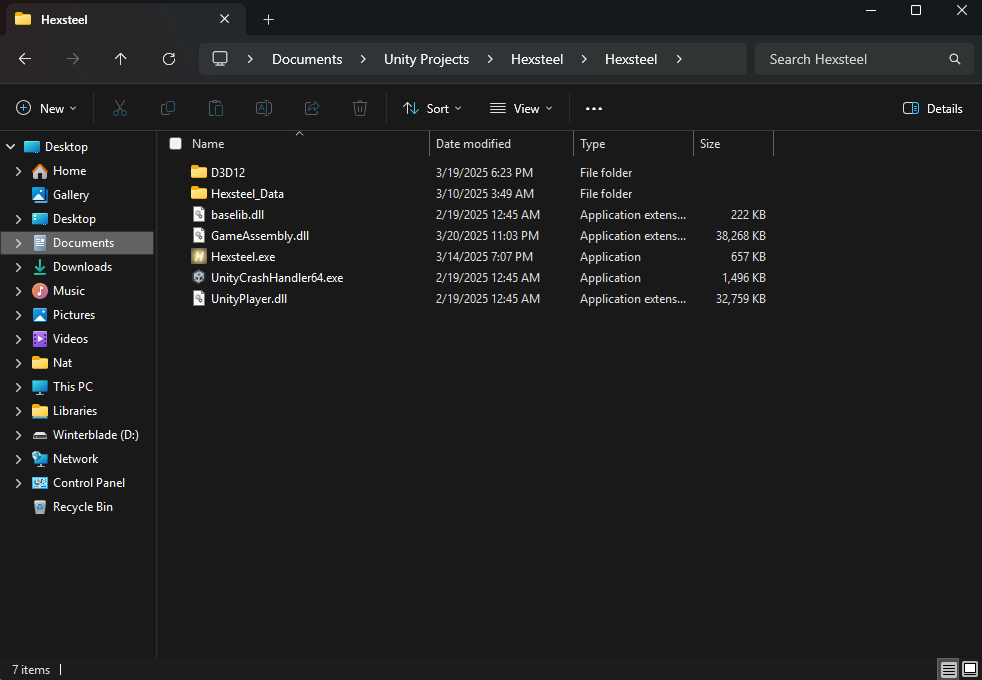Click the 38,268 KB size cell
This screenshot has width=982, height=680.
740,235
